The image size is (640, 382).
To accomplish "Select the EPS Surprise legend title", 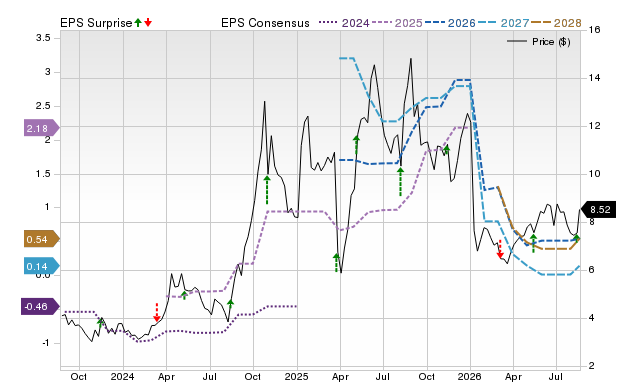I will (x=96, y=23).
